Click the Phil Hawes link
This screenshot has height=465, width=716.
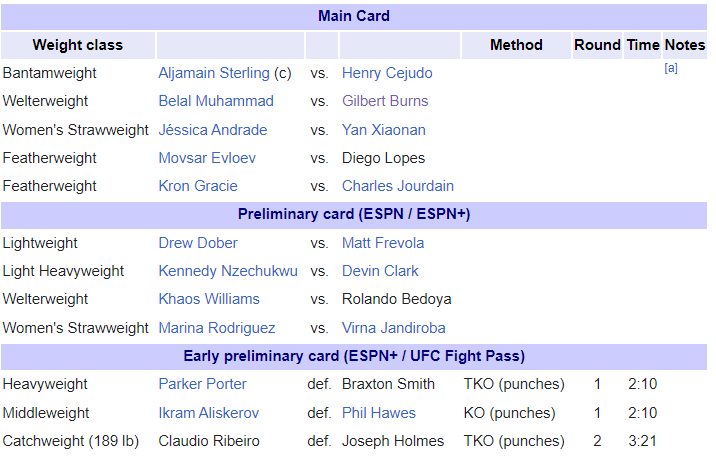pos(379,413)
